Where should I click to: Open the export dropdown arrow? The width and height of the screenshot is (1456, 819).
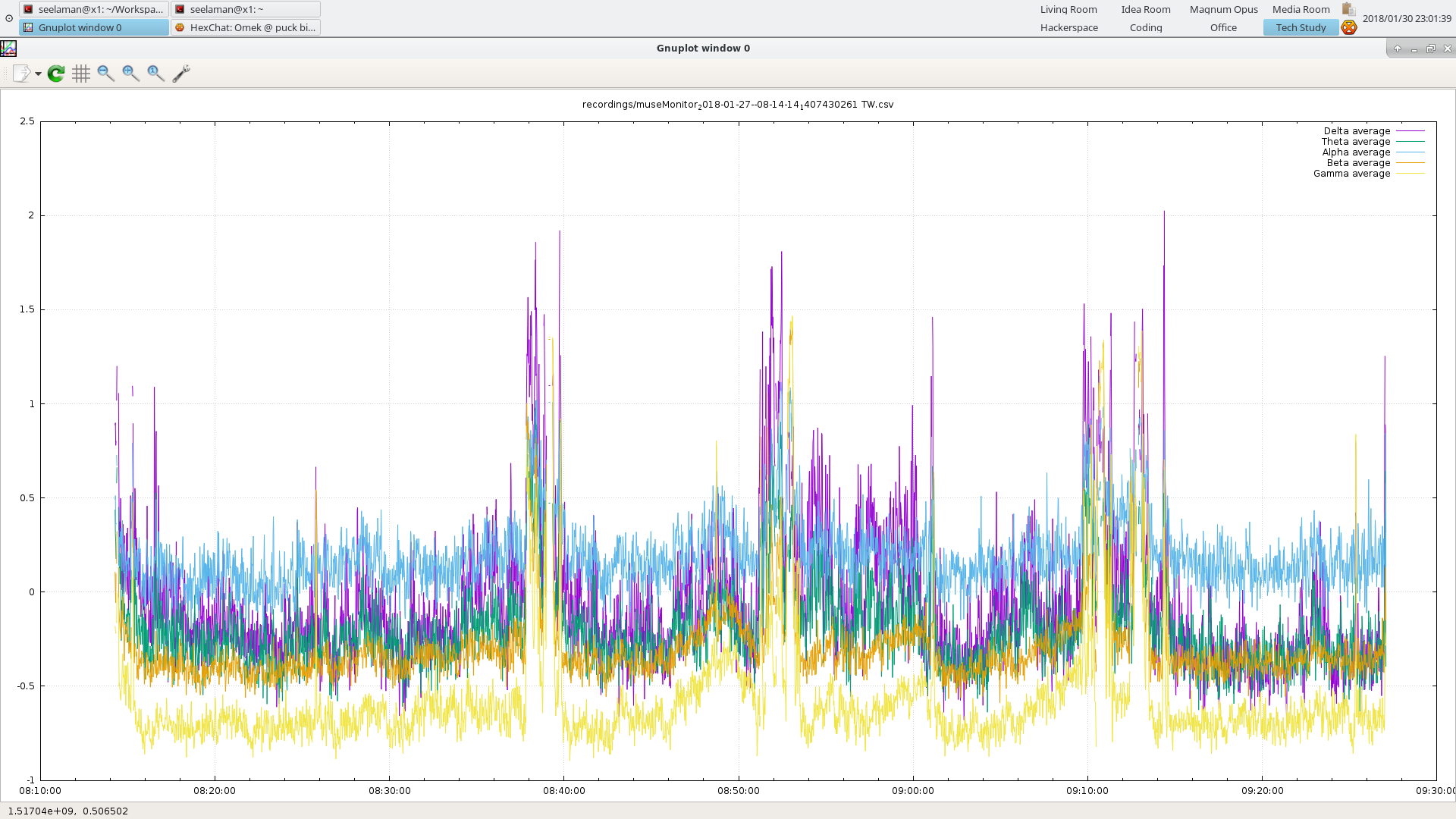pyautogui.click(x=38, y=74)
